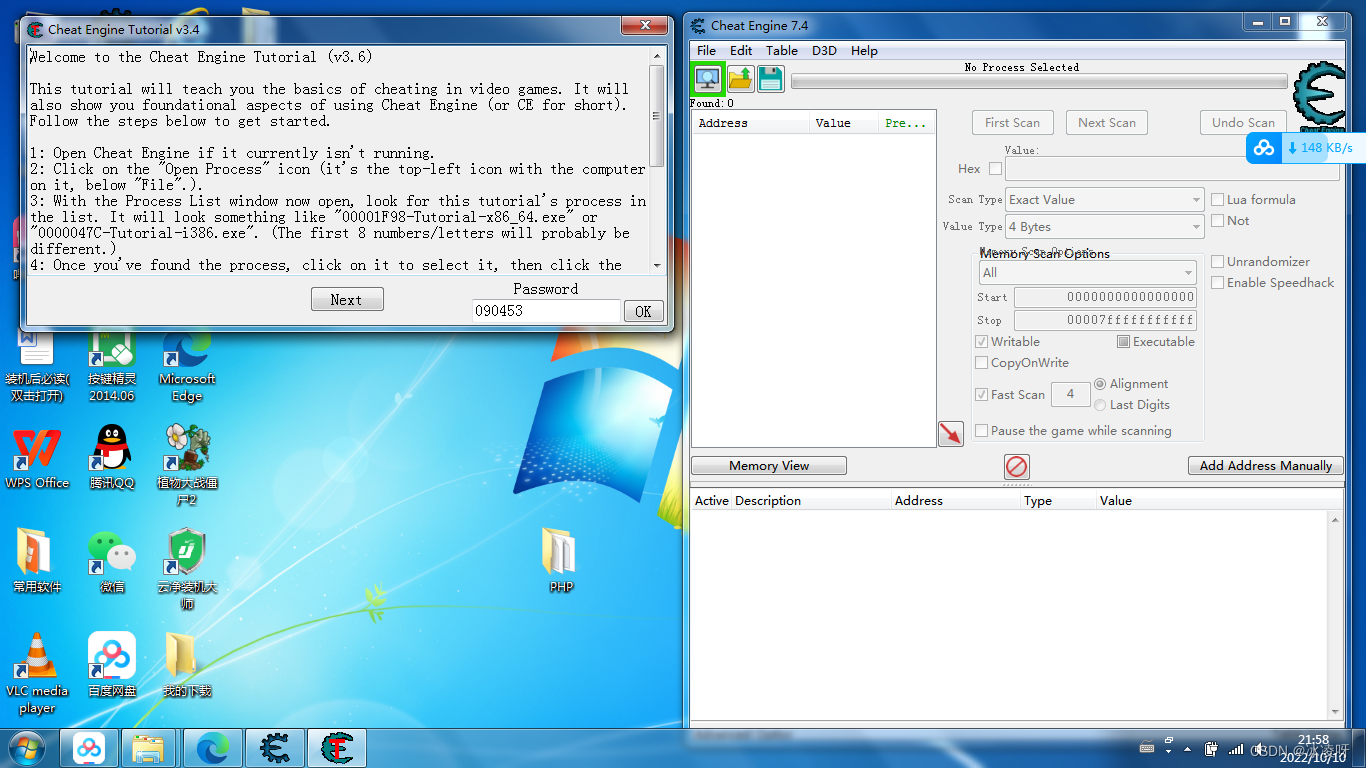The image size is (1366, 768).
Task: Open the 我的下载 folder on the desktop
Action: (187, 665)
